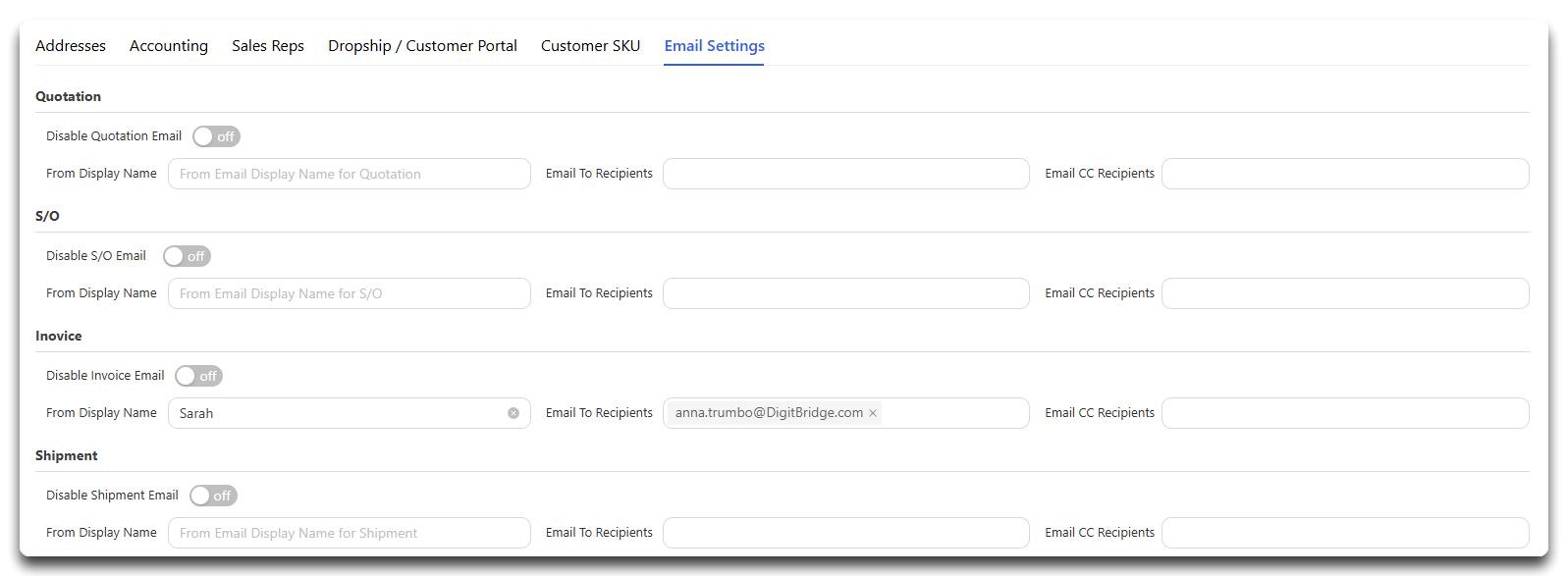The height and width of the screenshot is (576, 1568).
Task: Switch to the Accounting tab
Action: click(169, 46)
